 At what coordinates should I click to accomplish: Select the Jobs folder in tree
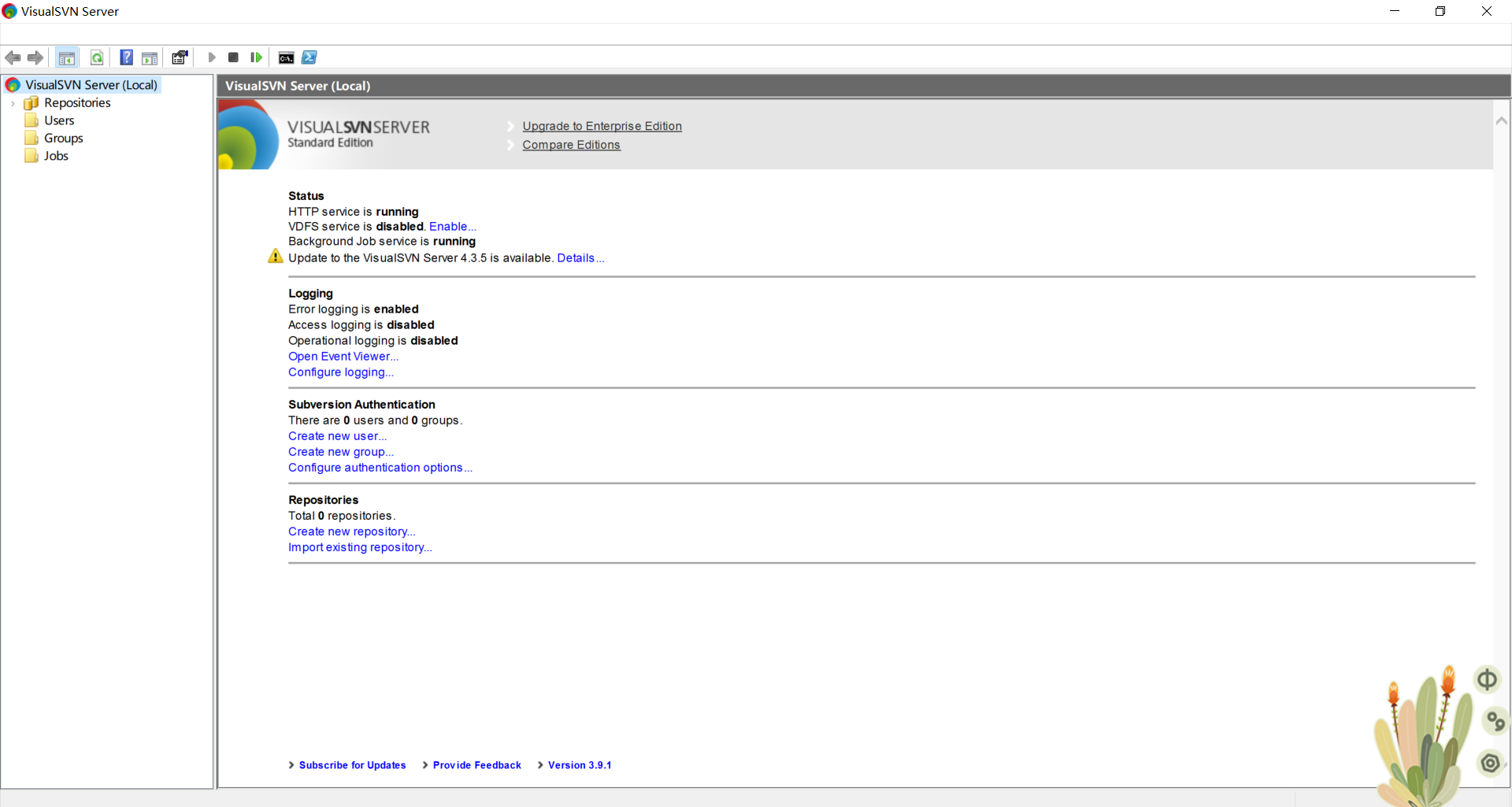pos(56,156)
